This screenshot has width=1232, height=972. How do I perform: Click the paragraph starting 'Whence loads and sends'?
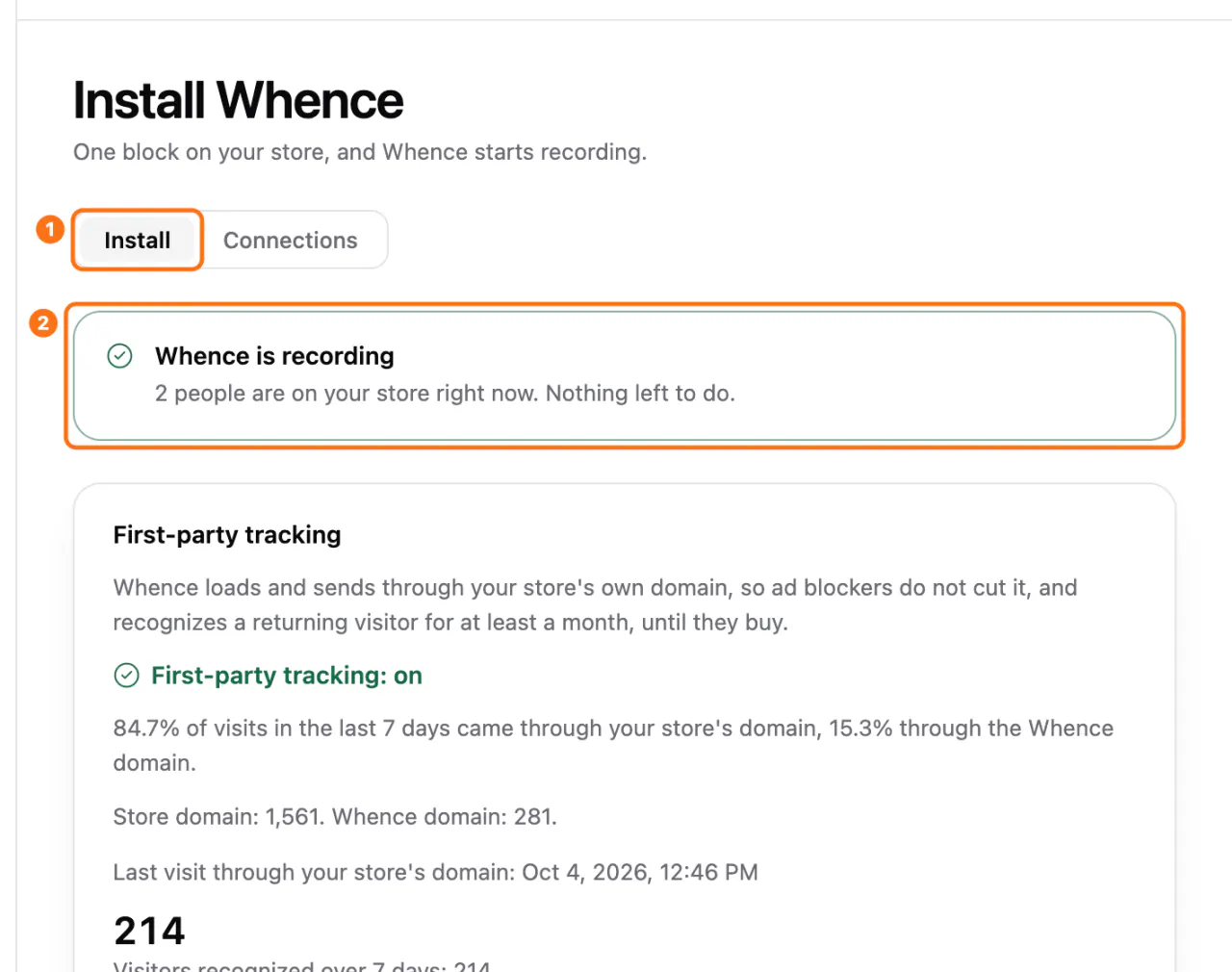595,604
